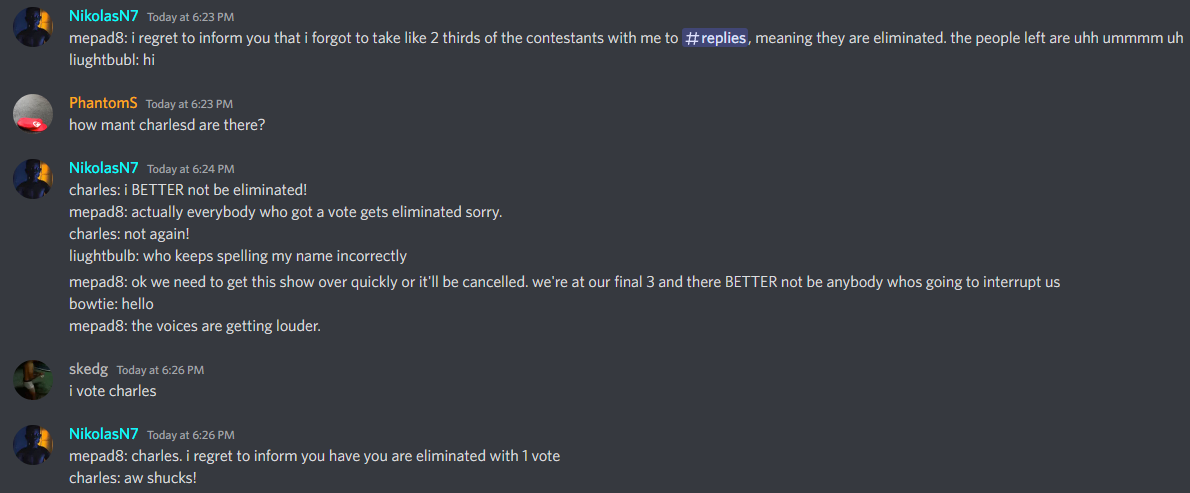
Task: Click the "the voices are getting louder" line
Action: tap(195, 325)
